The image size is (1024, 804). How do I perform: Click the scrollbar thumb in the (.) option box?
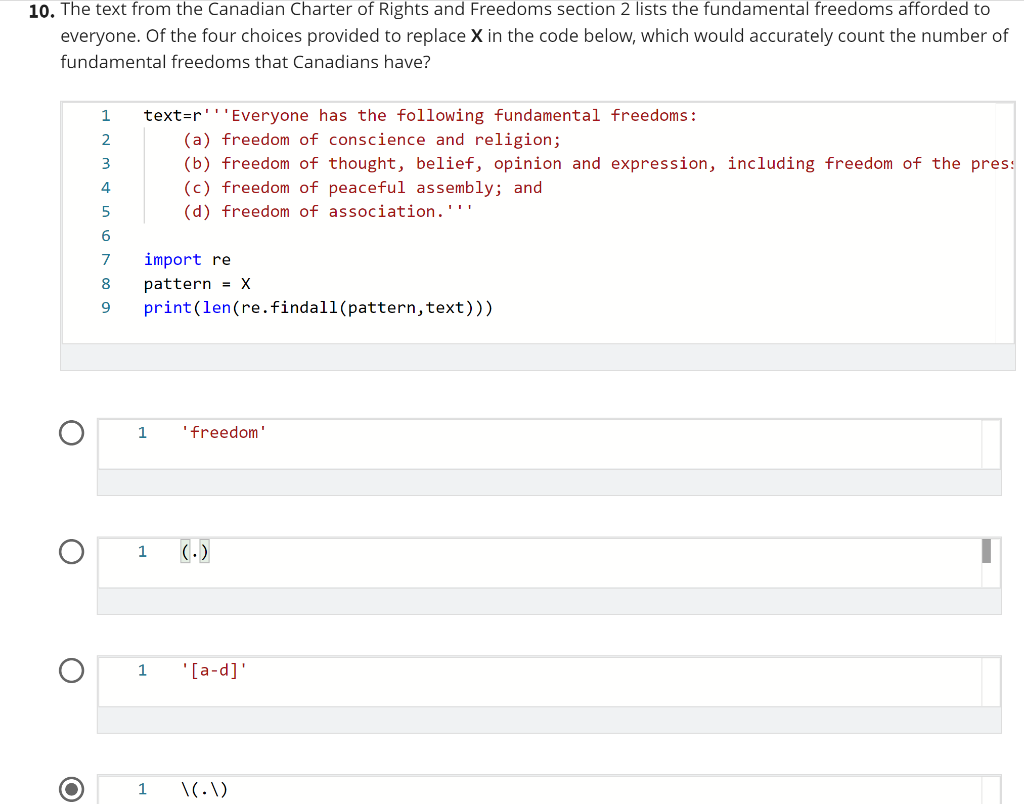coord(986,551)
